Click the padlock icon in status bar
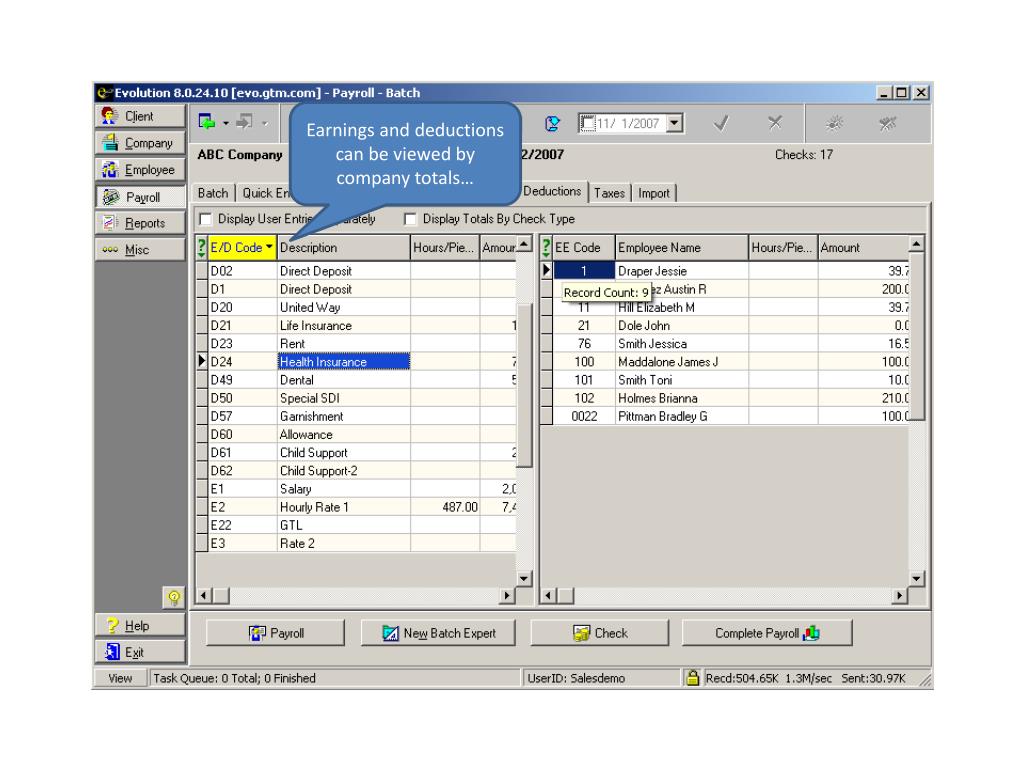The width and height of the screenshot is (1024, 768). [692, 678]
